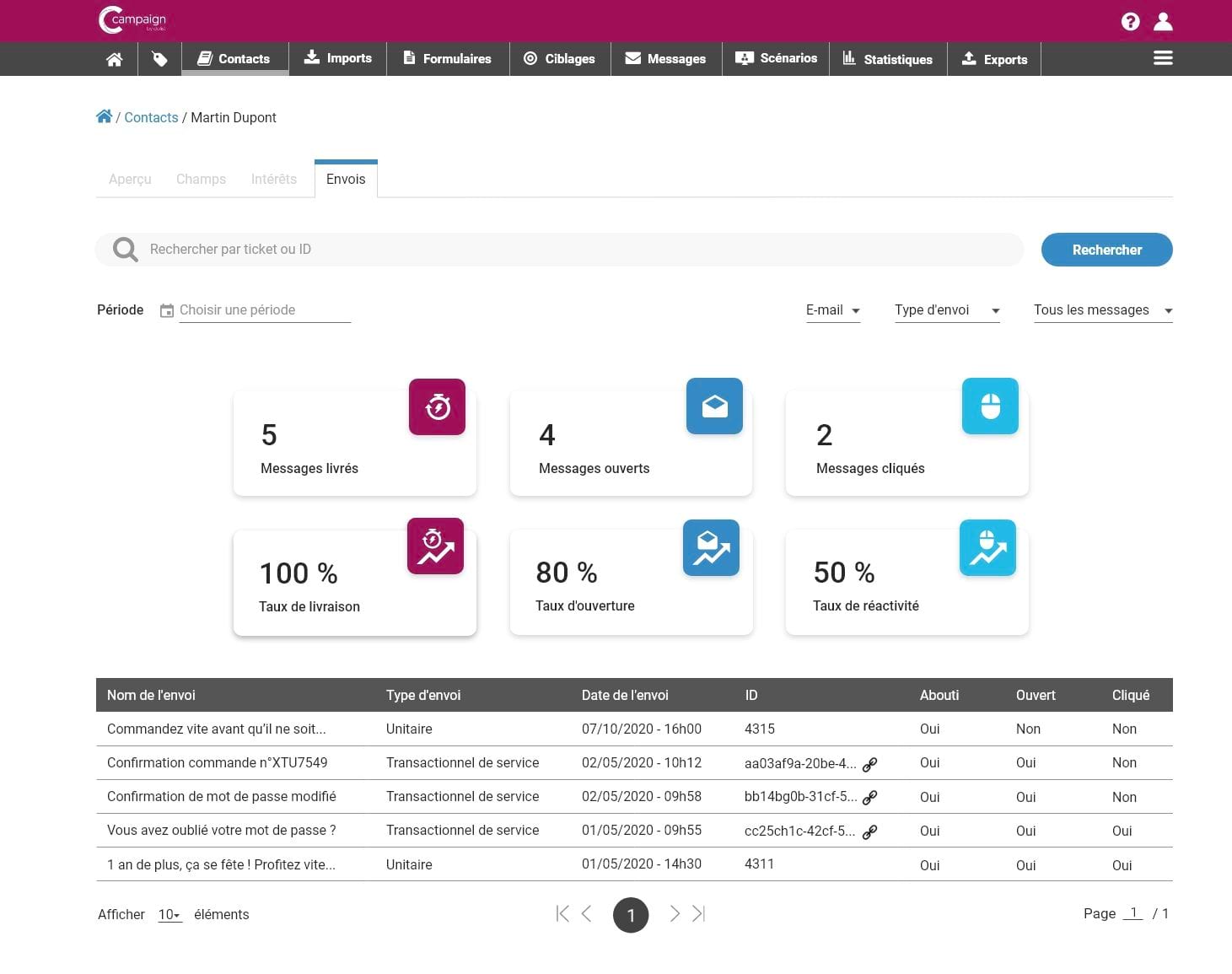Click ID value 4315
The width and height of the screenshot is (1232, 974).
click(760, 729)
